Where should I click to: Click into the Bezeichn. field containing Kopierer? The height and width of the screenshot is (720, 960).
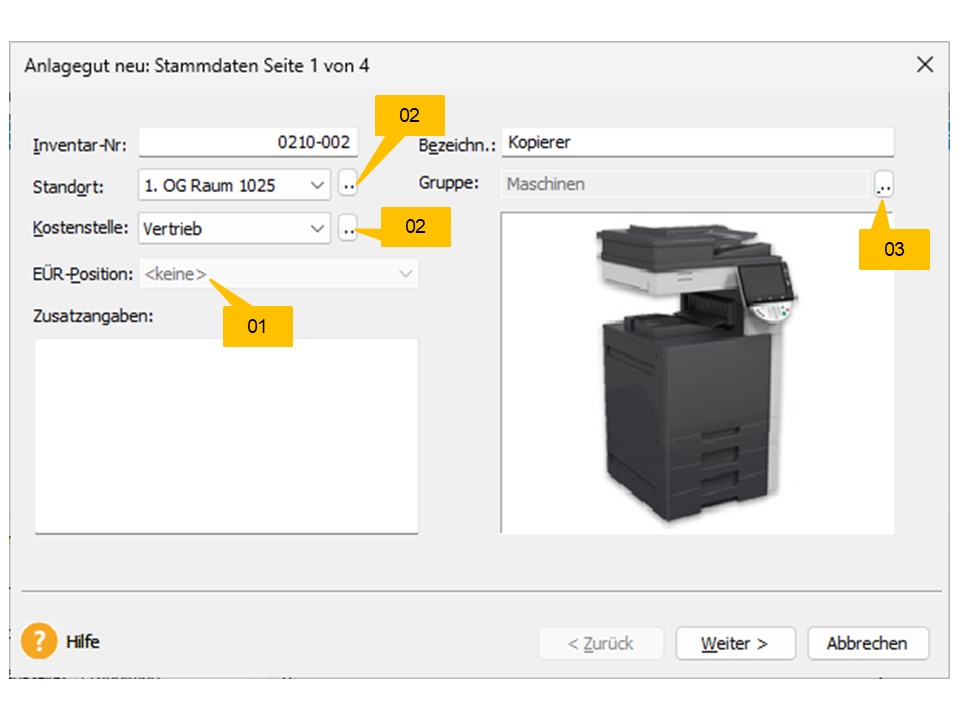697,143
